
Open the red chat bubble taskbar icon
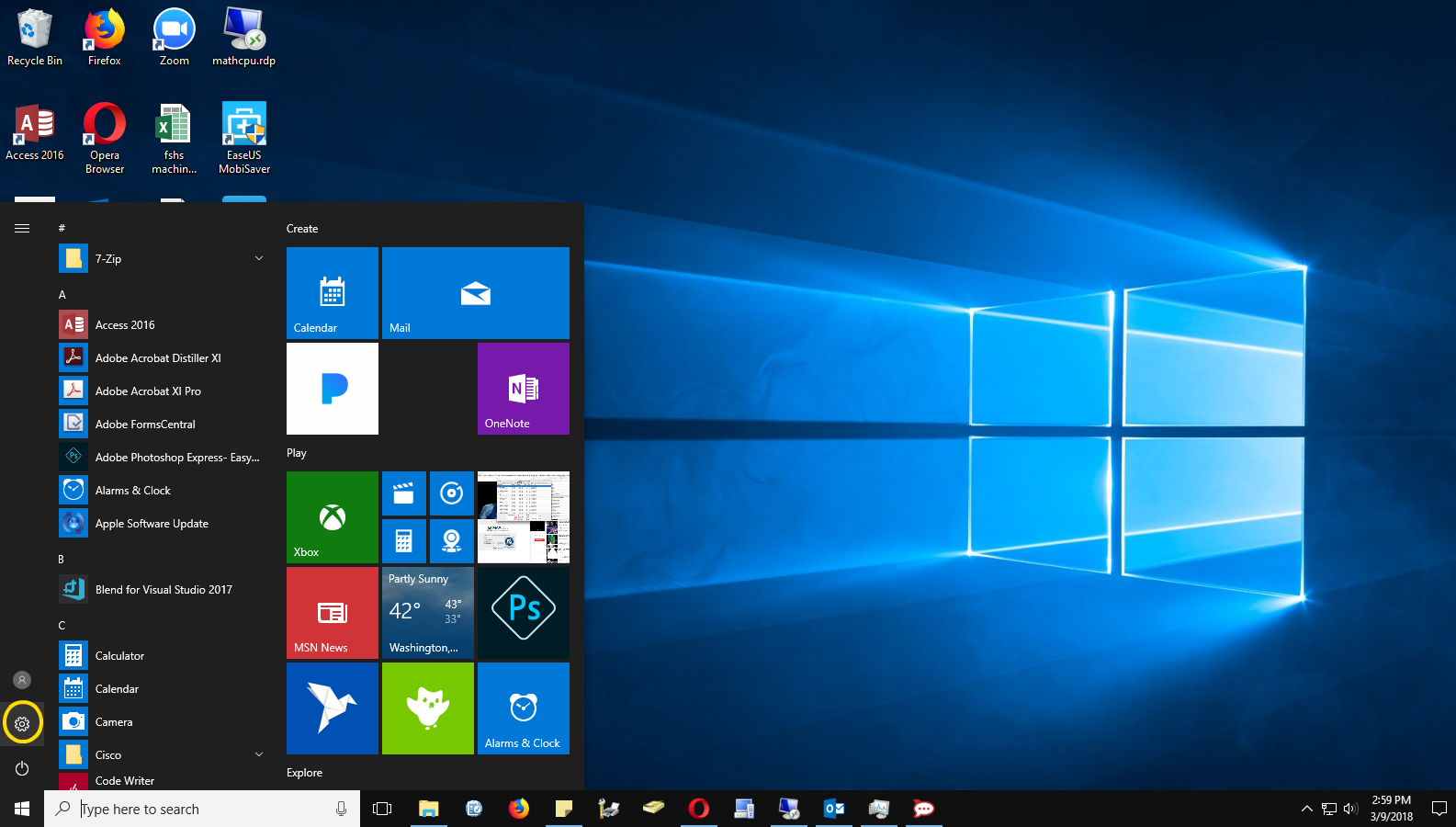(x=924, y=809)
